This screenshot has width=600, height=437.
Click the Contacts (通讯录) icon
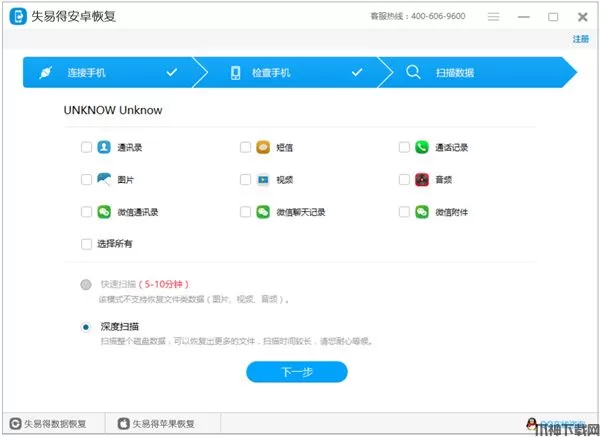pyautogui.click(x=104, y=147)
